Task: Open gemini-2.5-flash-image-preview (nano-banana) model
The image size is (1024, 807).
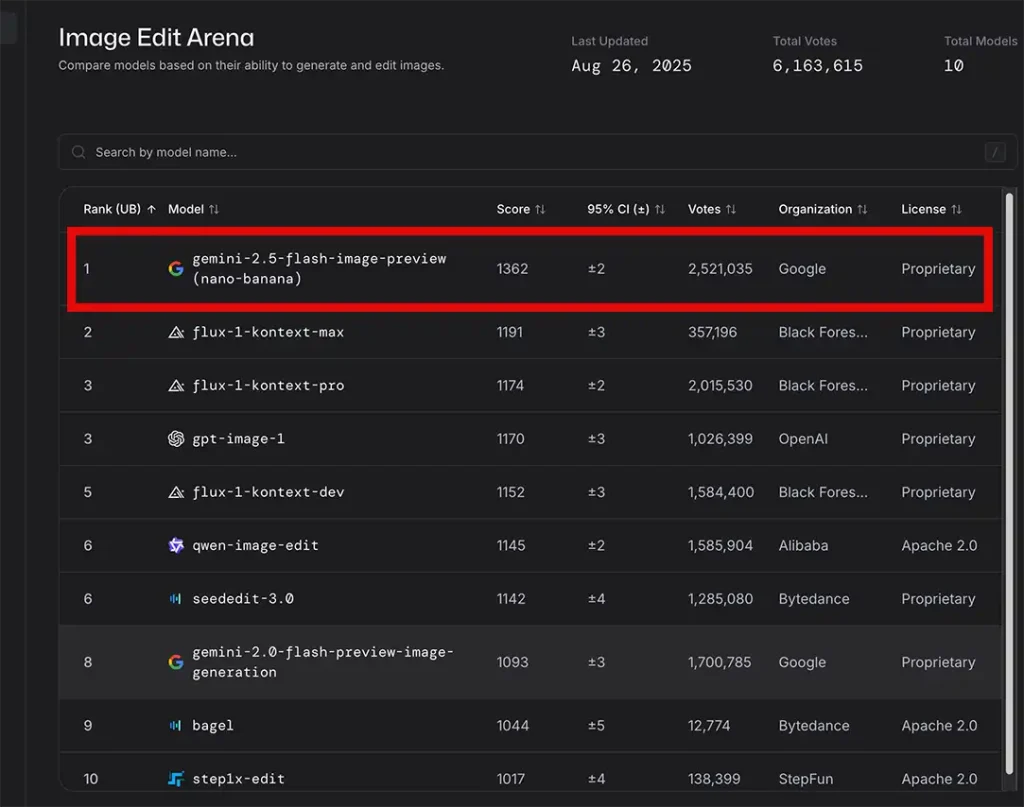Action: tap(319, 268)
